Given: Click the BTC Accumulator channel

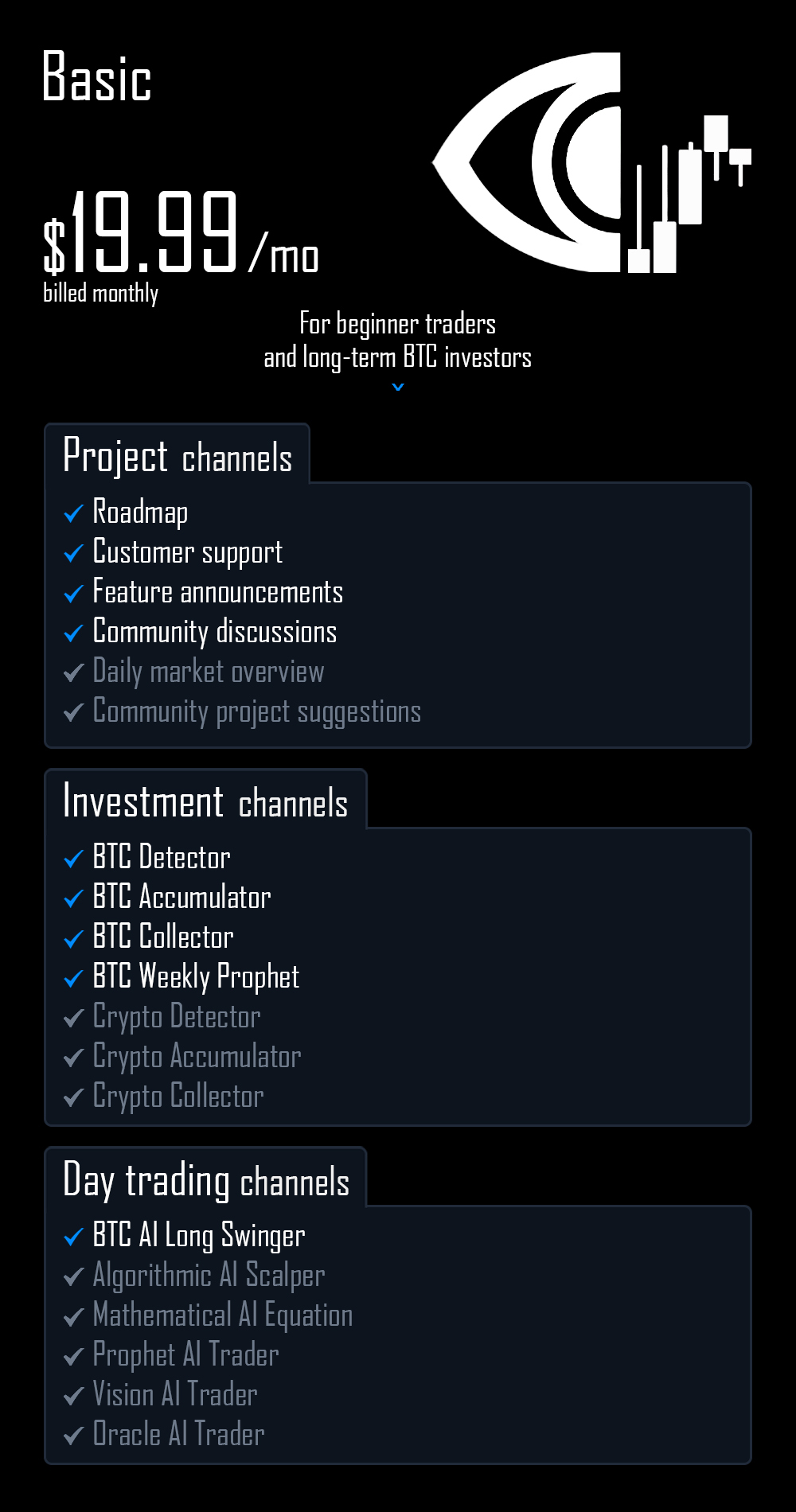Looking at the screenshot, I should tap(181, 897).
